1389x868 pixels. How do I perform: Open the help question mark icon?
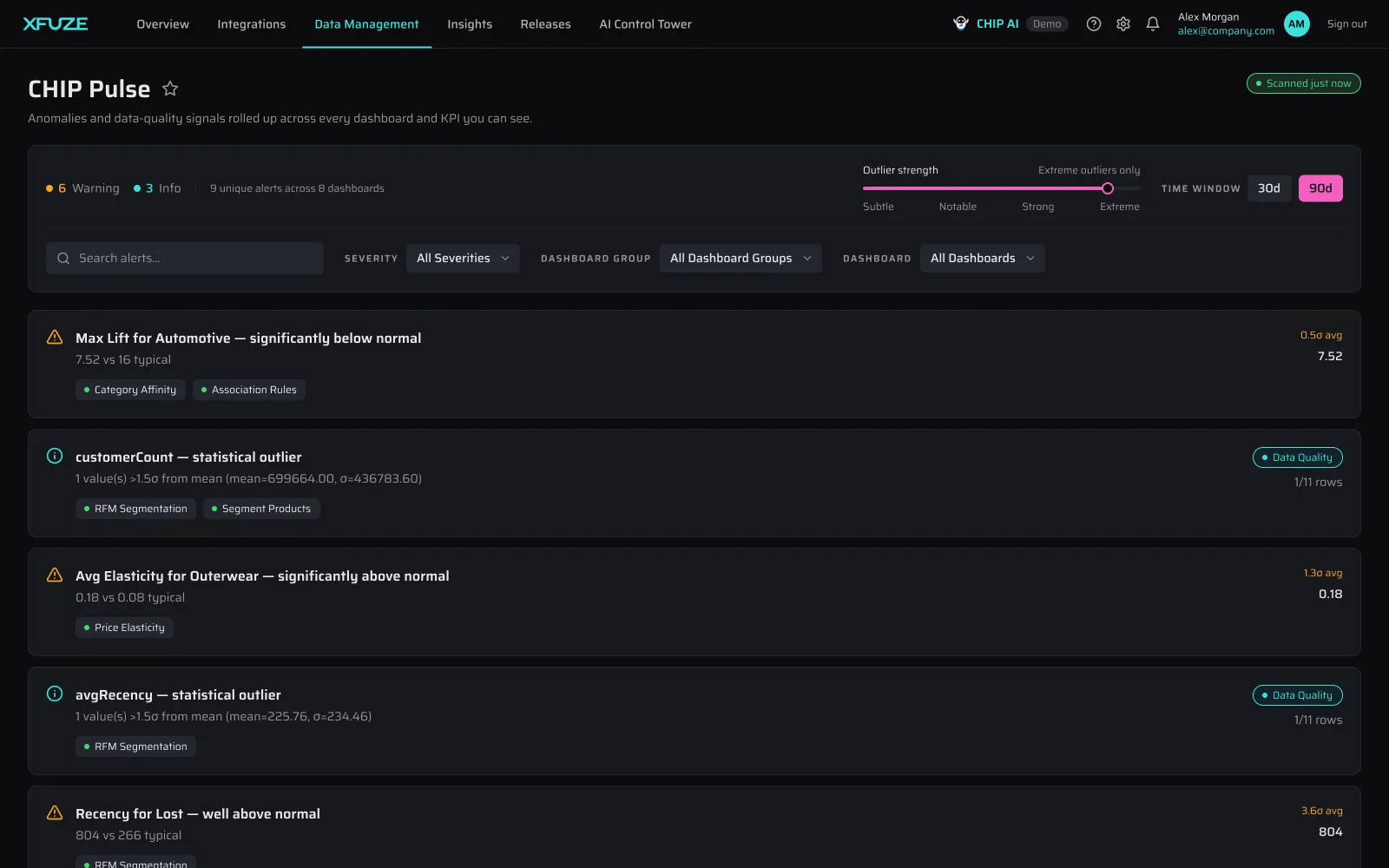(1094, 24)
